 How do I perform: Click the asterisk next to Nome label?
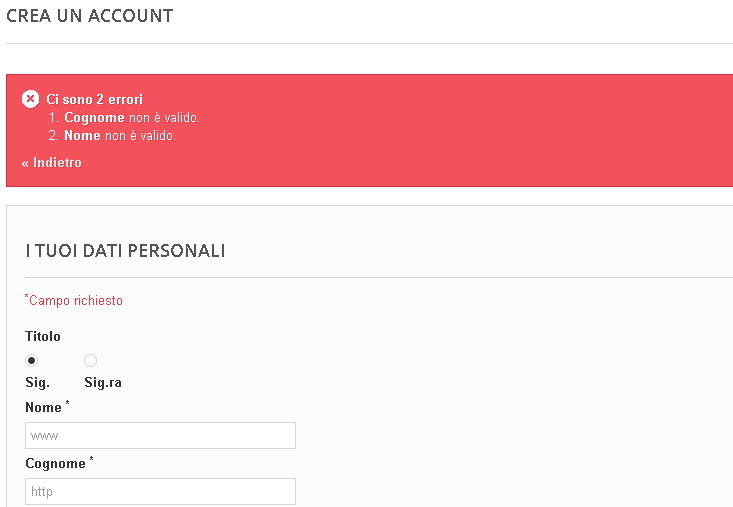tap(67, 403)
